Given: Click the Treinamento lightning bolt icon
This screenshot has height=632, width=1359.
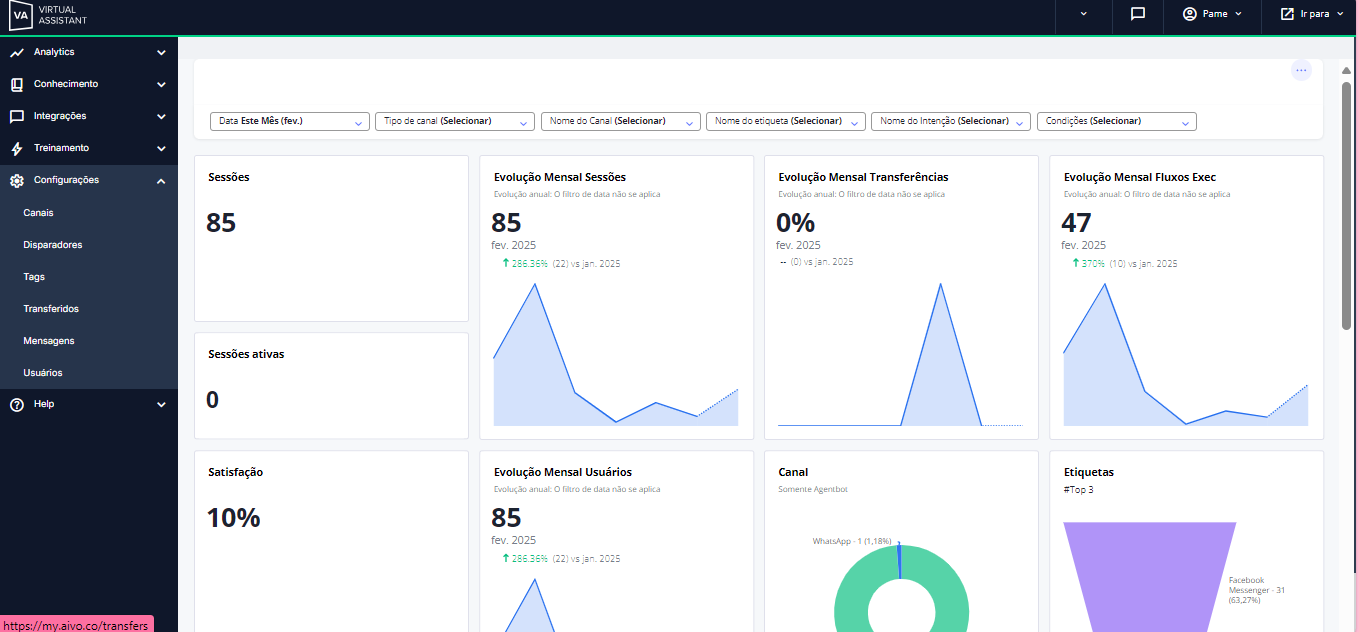Looking at the screenshot, I should click(17, 148).
